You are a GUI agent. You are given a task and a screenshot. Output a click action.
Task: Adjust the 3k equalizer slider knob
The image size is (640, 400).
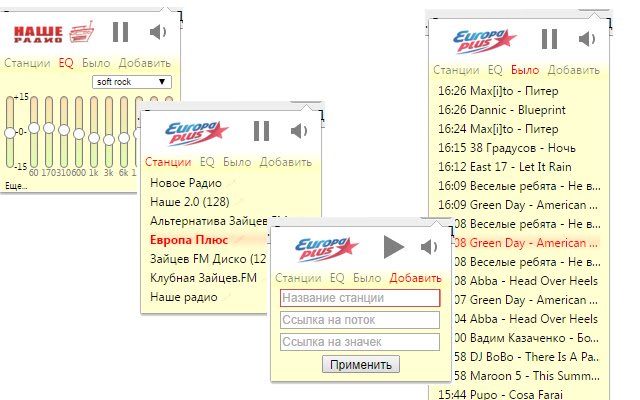point(109,140)
